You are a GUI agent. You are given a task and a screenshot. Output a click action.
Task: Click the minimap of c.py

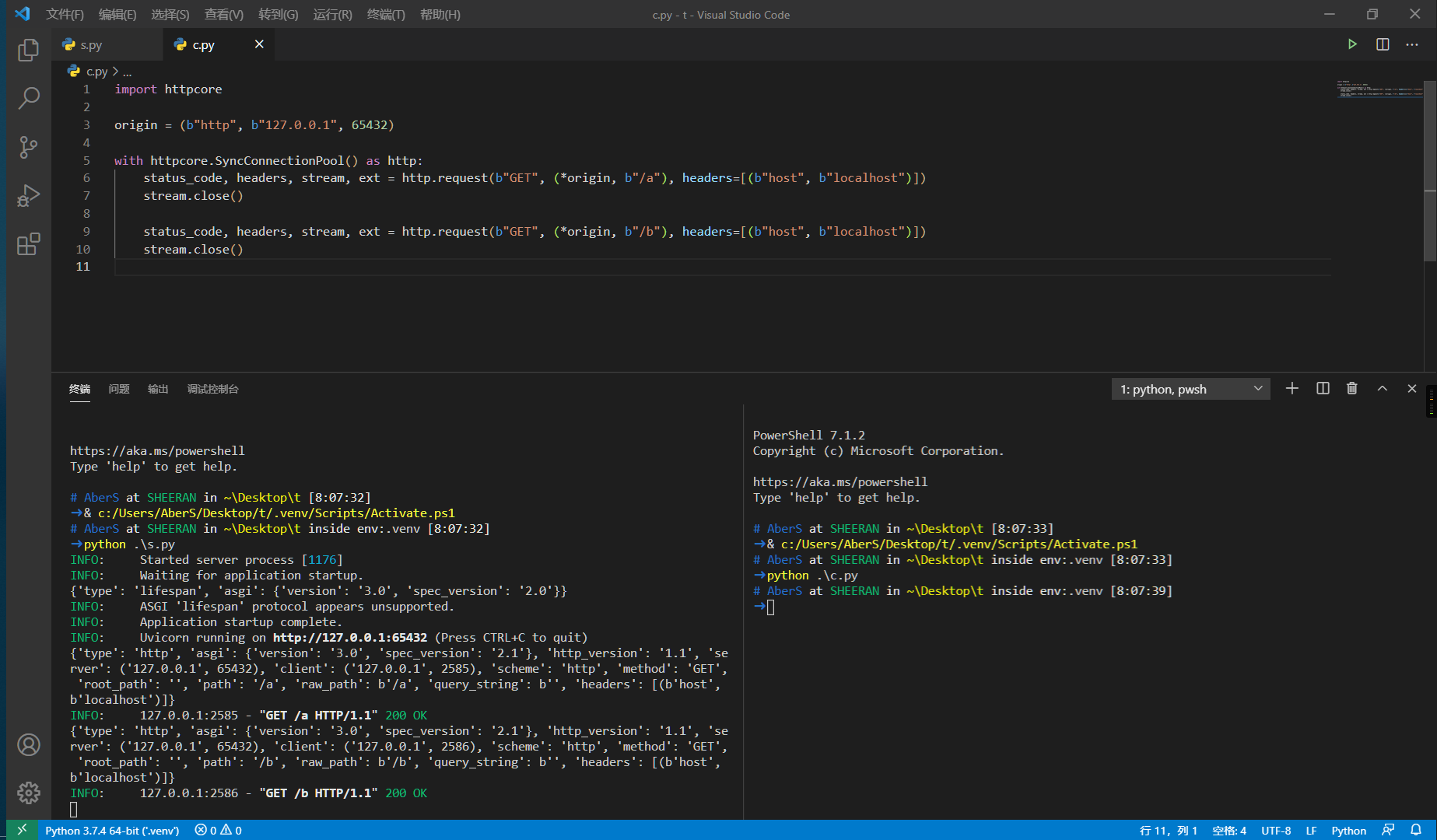(1379, 88)
